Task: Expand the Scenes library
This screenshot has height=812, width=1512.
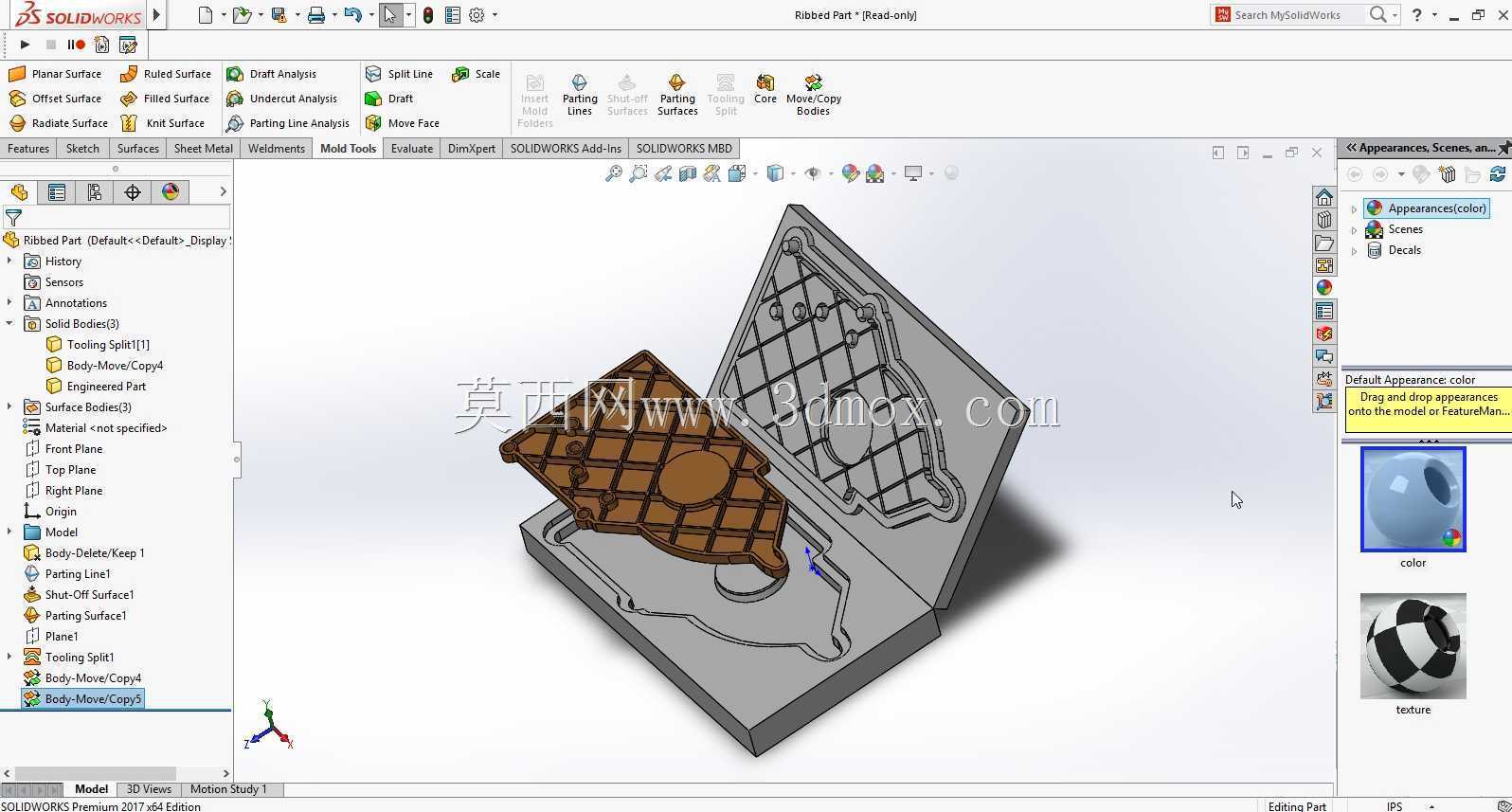Action: click(x=1354, y=229)
